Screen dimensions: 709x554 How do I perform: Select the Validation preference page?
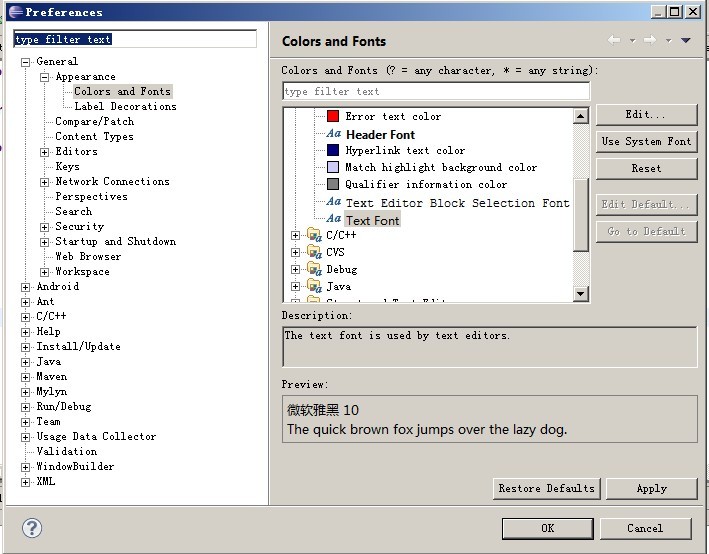(66, 451)
